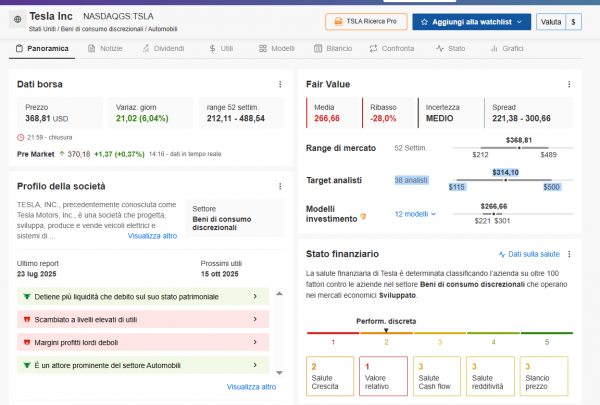Open 'Margini profitti lordi deboli' insight
This screenshot has height=405, width=600.
143,342
